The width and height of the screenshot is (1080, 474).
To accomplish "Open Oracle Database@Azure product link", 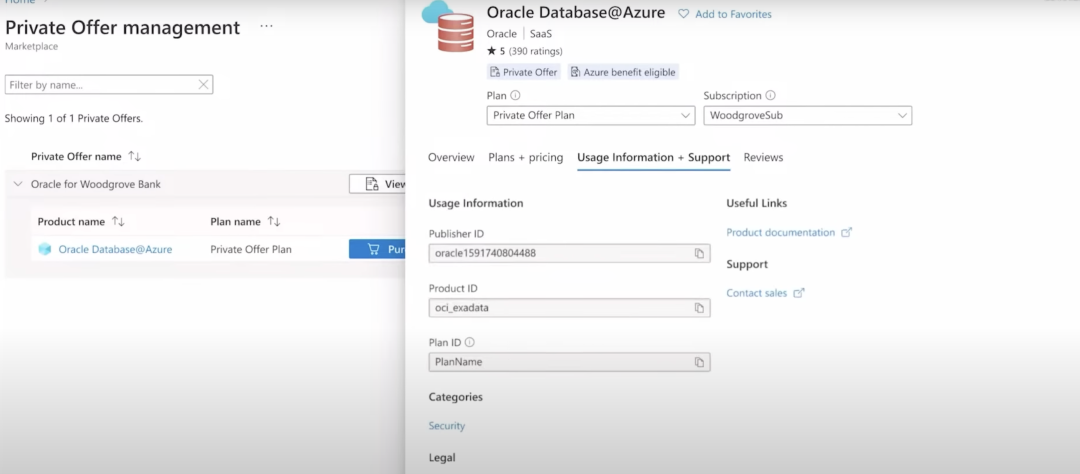I will point(115,249).
